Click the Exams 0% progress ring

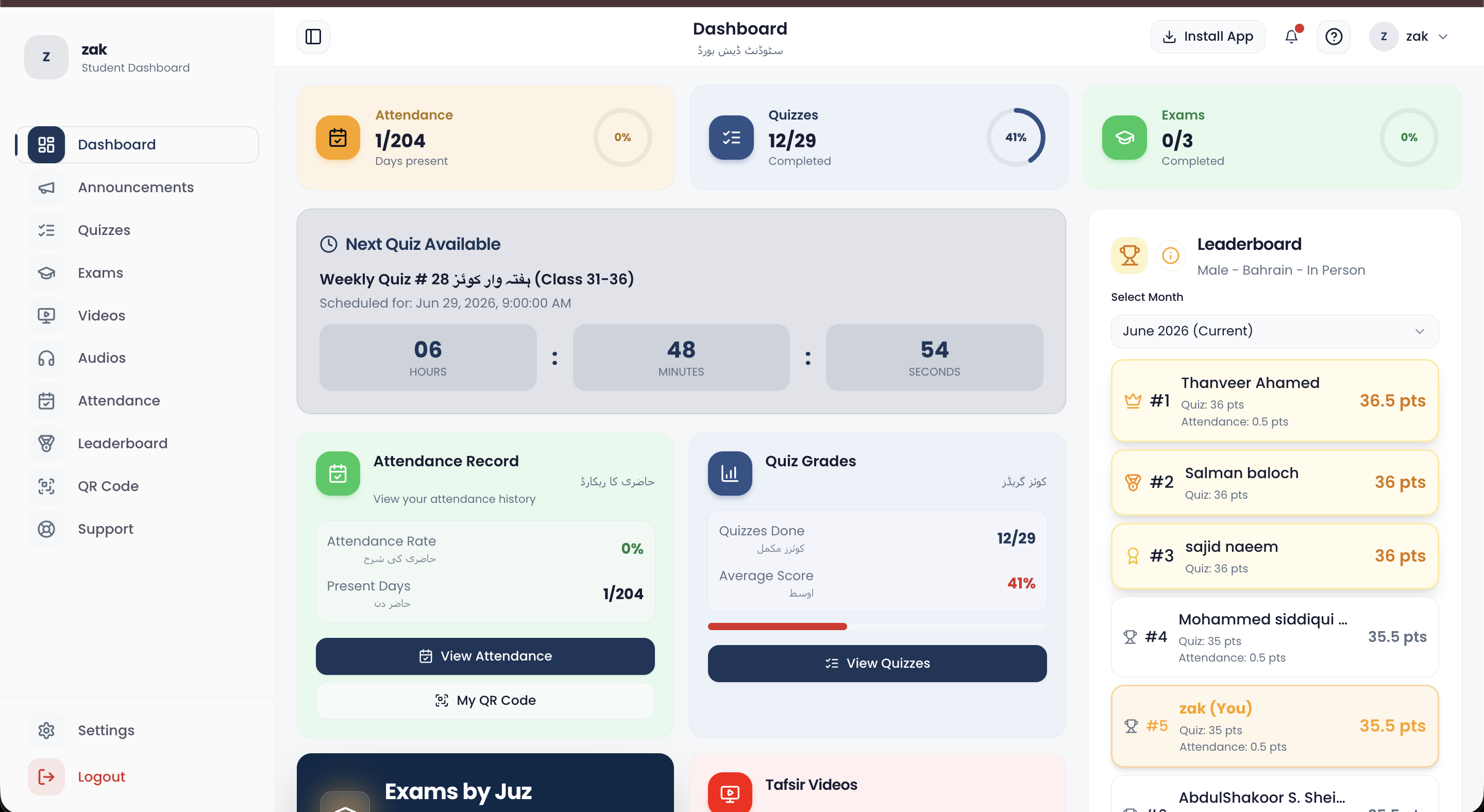tap(1409, 138)
